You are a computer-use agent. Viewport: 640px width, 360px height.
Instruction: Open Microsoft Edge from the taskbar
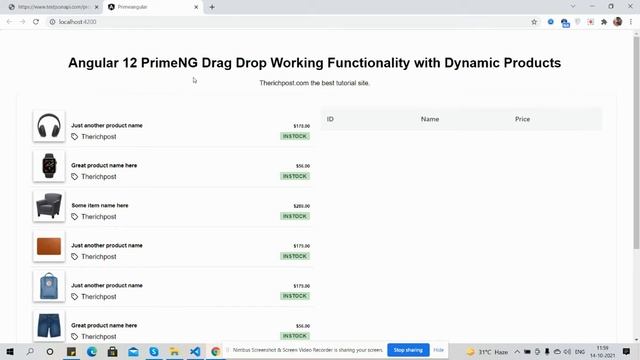pyautogui.click(x=91, y=351)
